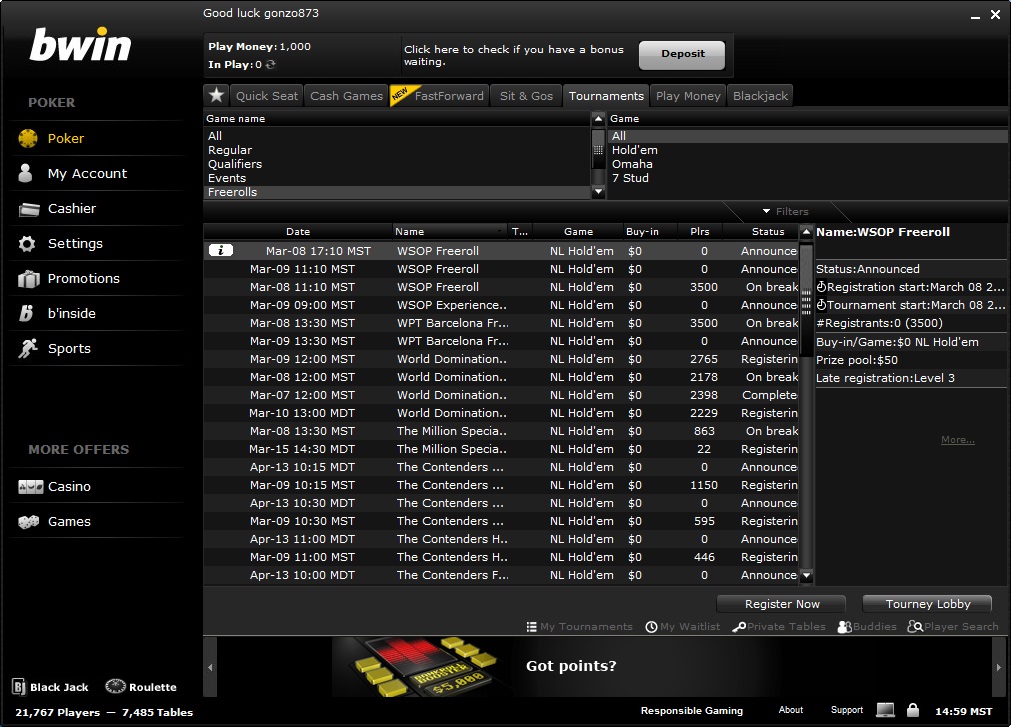
Task: Open the About link
Action: [790, 710]
